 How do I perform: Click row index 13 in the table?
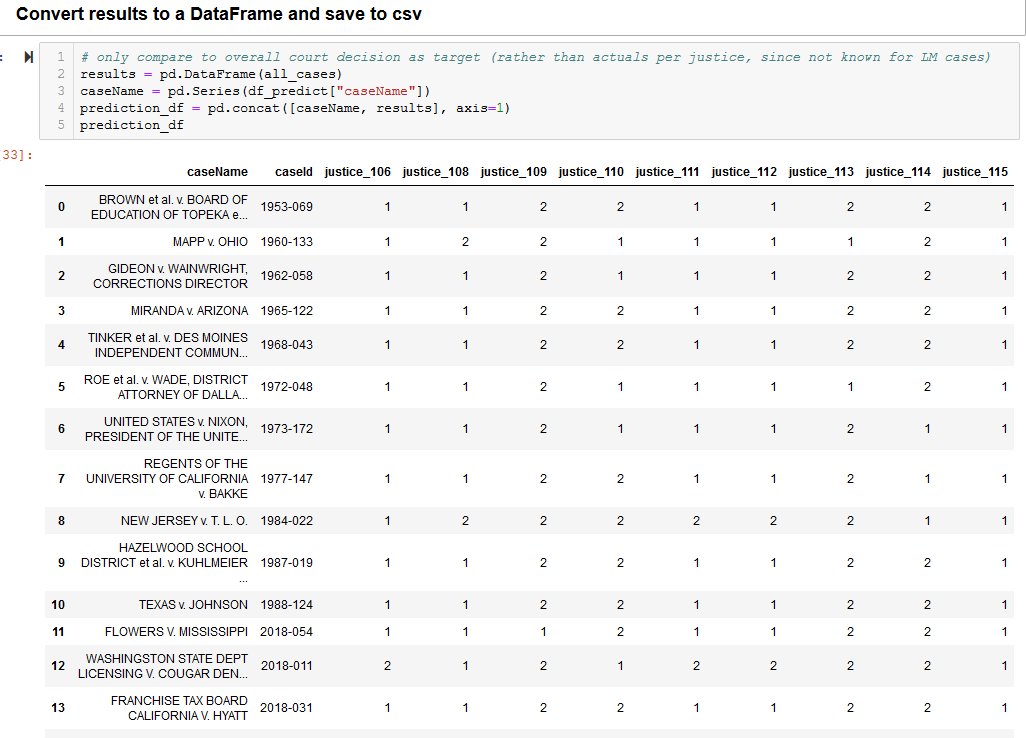point(58,707)
